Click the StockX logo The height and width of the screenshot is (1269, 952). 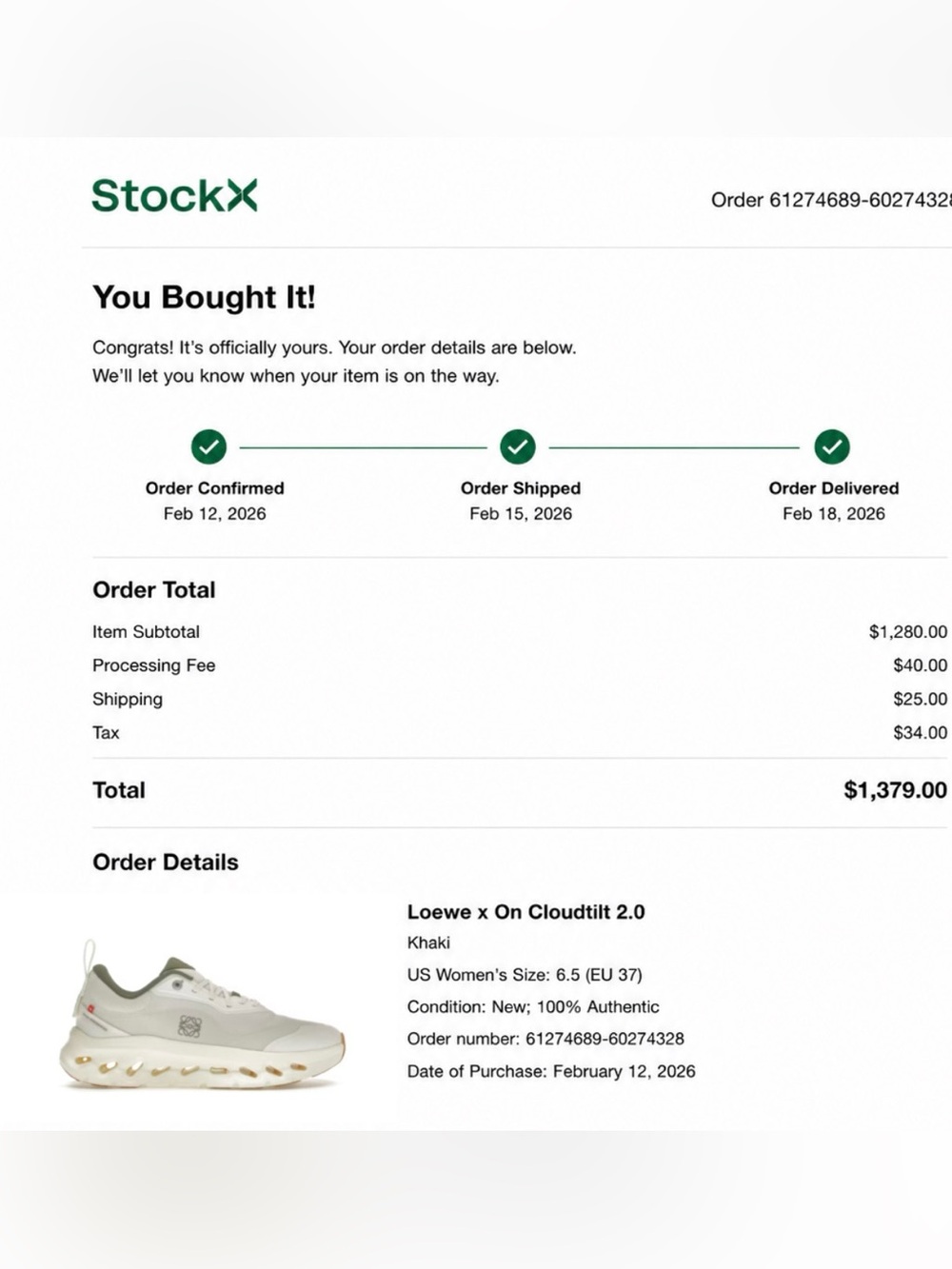coord(174,195)
